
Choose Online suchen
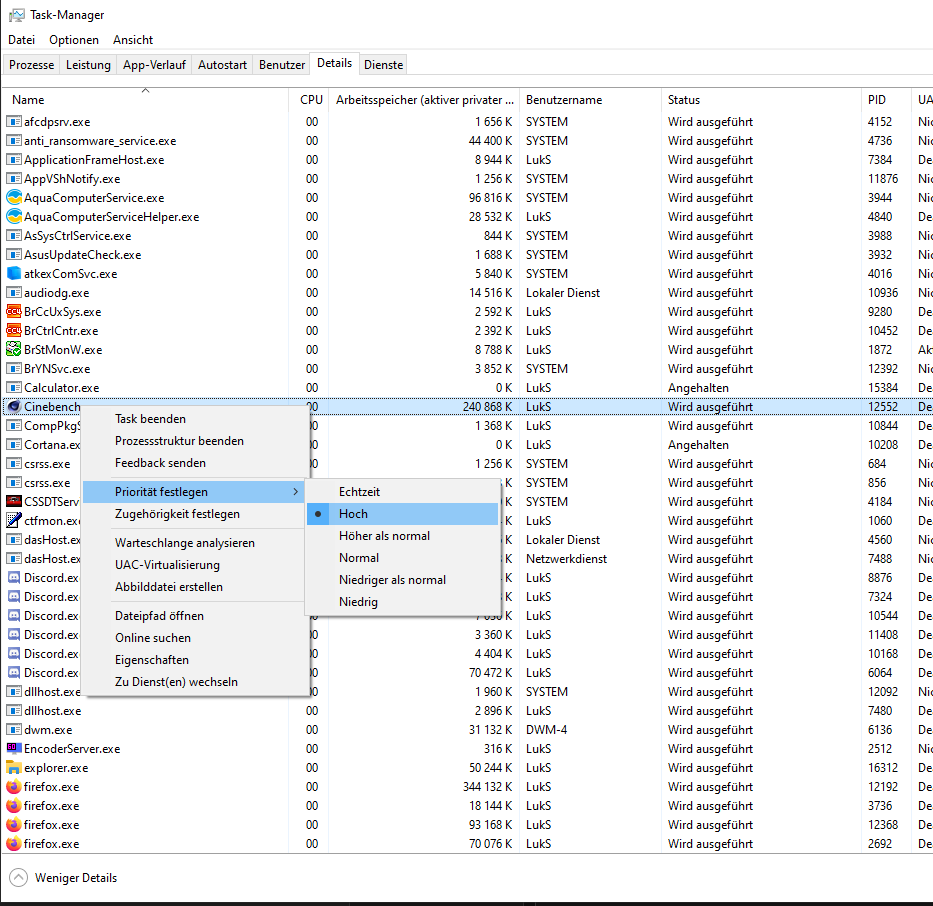[x=194, y=638]
